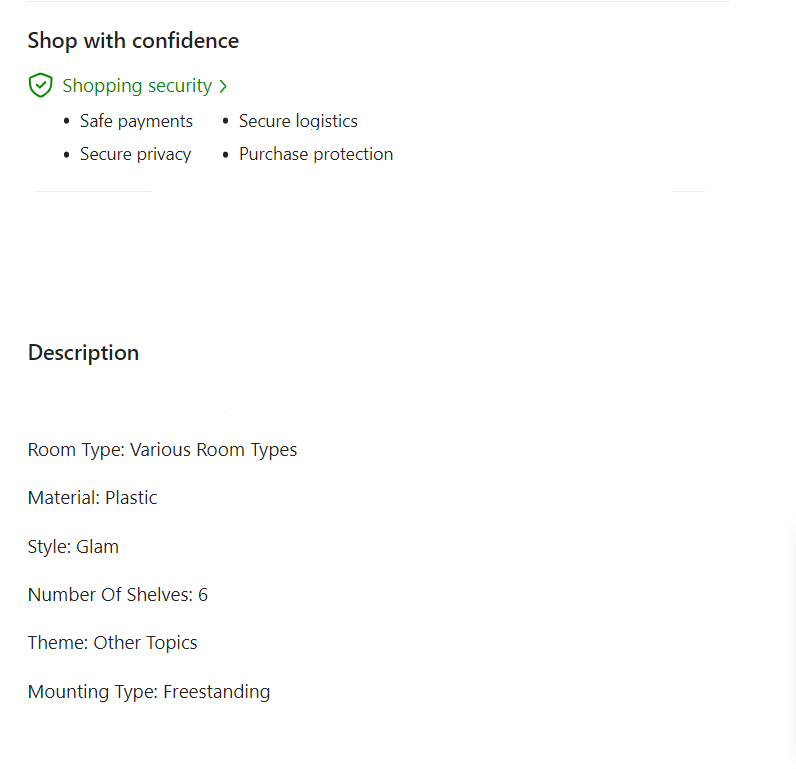Click the Secure privacy bullet item
Image resolution: width=796 pixels, height=769 pixels.
tap(135, 154)
